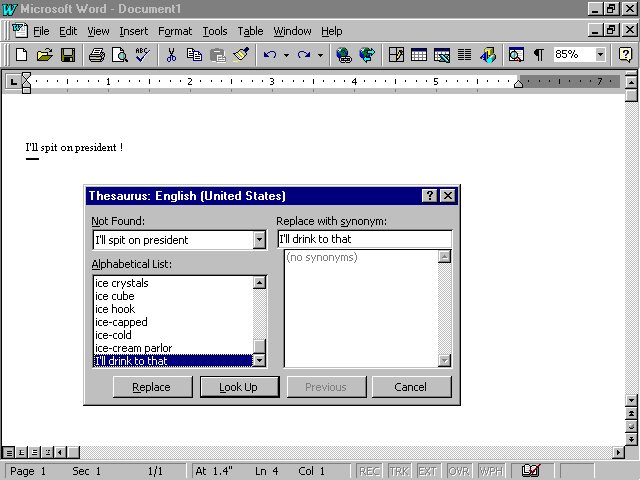Click the Replace button in Thesaurus dialog
Image resolution: width=640 pixels, height=480 pixels.
point(151,387)
